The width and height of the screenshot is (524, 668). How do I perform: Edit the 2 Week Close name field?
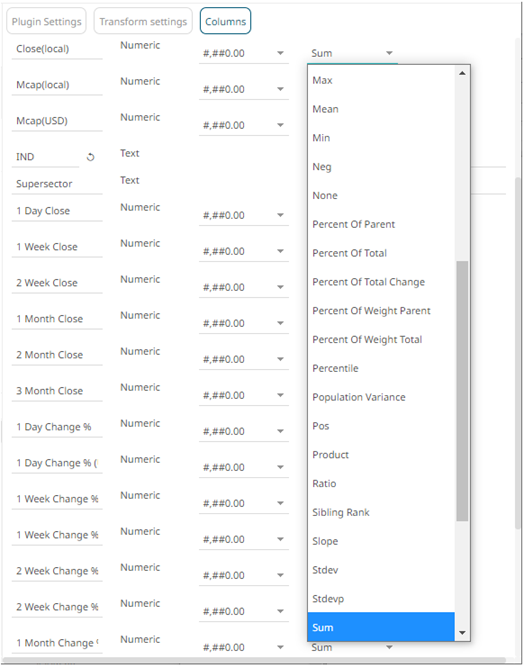(57, 283)
